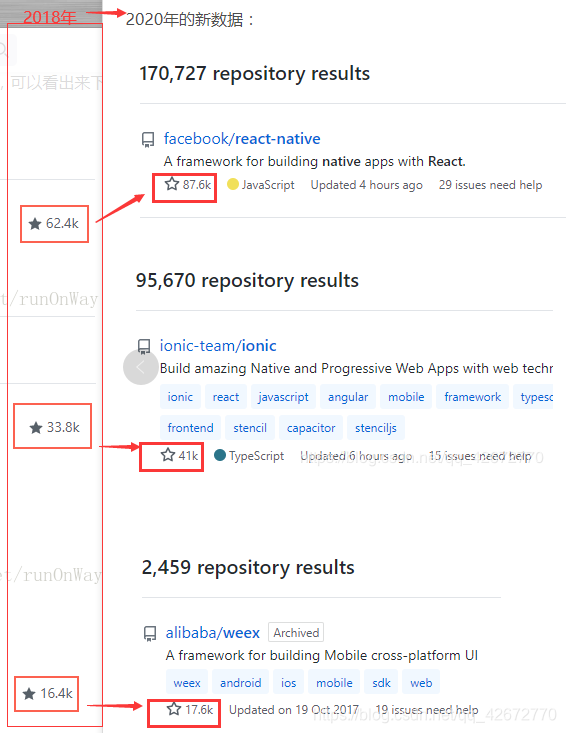Click the 2018 star count 62.4k

pyautogui.click(x=54, y=223)
